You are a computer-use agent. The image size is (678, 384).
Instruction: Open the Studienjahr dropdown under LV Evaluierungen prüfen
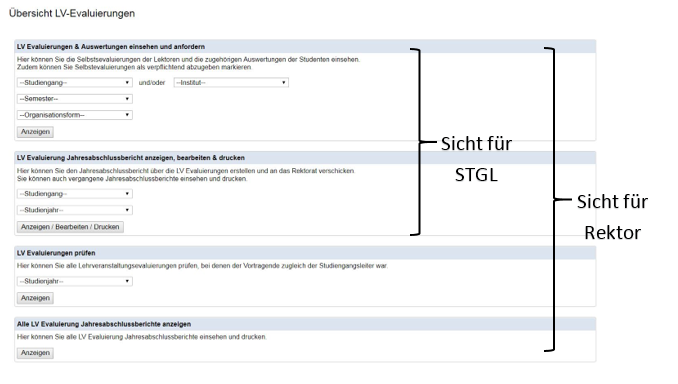click(x=75, y=282)
